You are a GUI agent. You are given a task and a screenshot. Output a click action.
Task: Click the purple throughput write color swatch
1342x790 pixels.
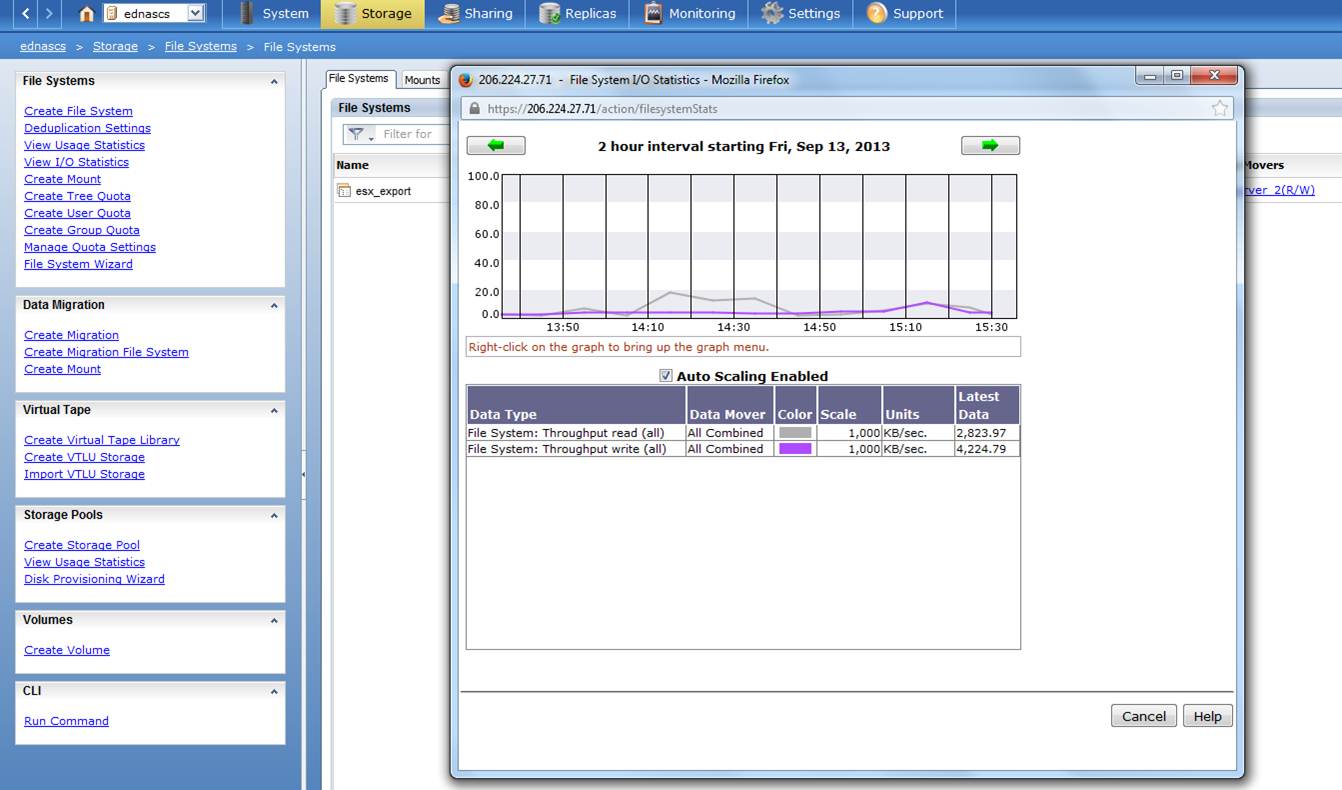coord(795,449)
